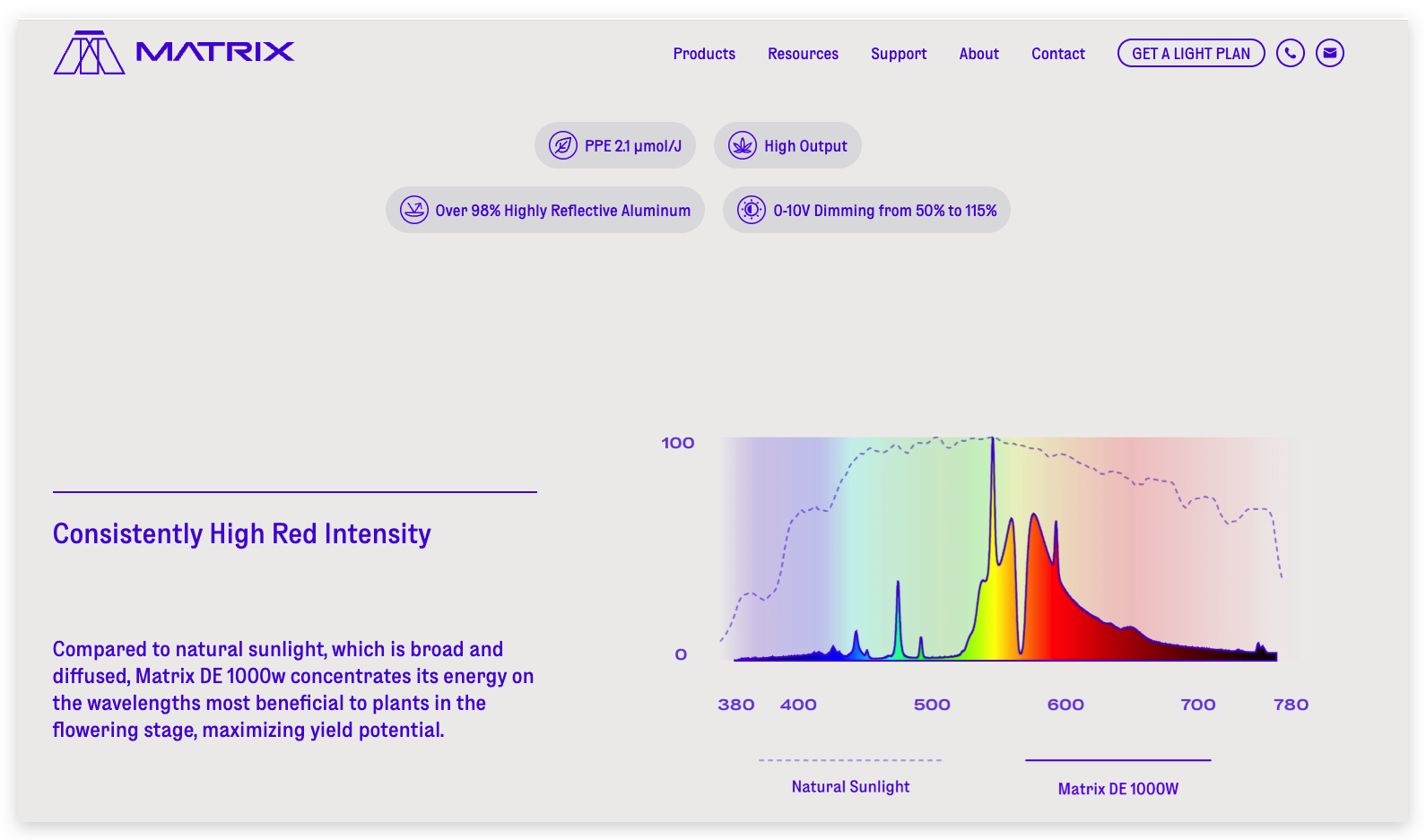Select the 0-10V Dimming from 50% to 115% badge
The width and height of the screenshot is (1426, 840).
[x=866, y=210]
